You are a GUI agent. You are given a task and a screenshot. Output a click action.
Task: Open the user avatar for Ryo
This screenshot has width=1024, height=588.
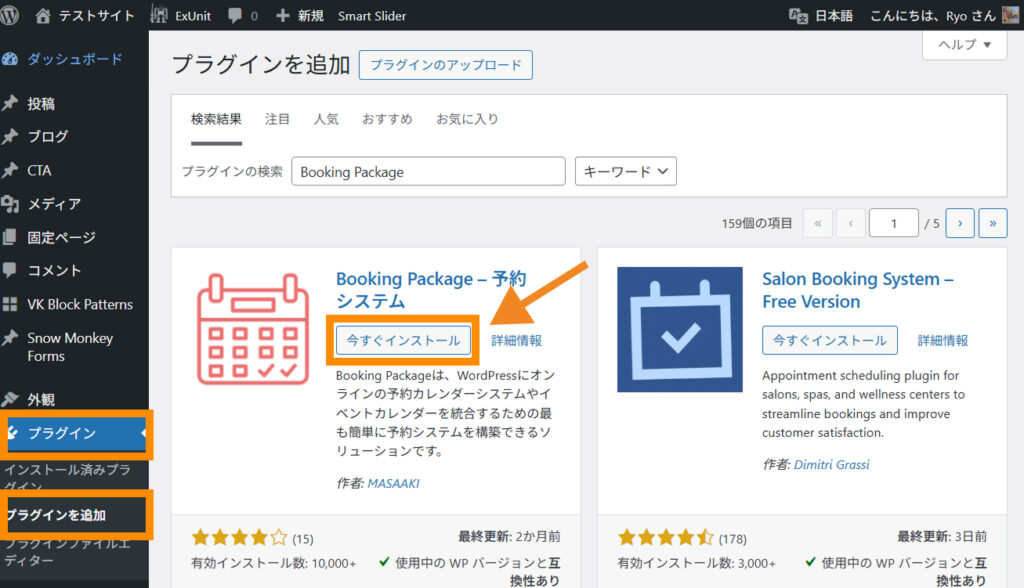[1010, 16]
